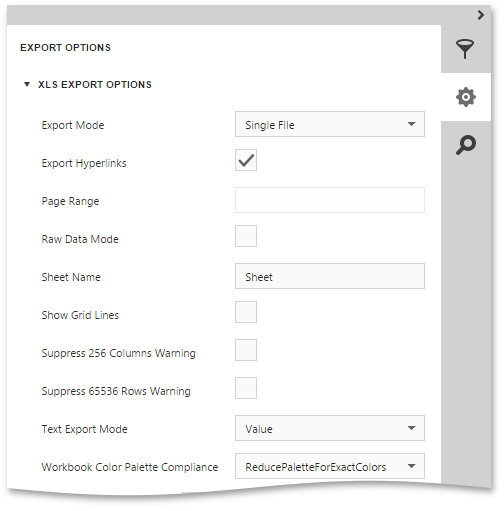The image size is (504, 511).
Task: Click the Sheet Name text field
Action: (330, 276)
